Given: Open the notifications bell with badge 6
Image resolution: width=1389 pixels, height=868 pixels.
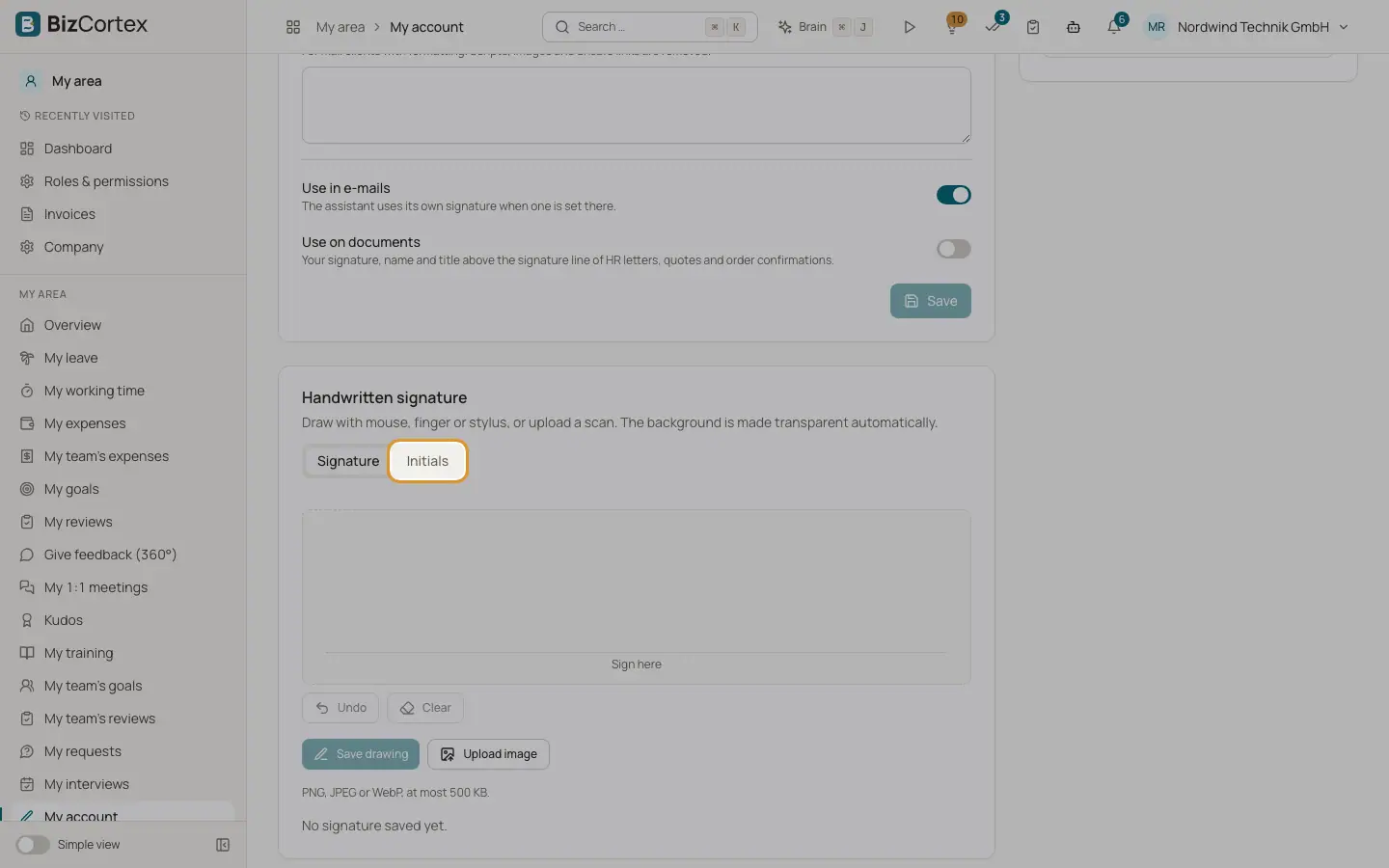Looking at the screenshot, I should (x=1115, y=26).
